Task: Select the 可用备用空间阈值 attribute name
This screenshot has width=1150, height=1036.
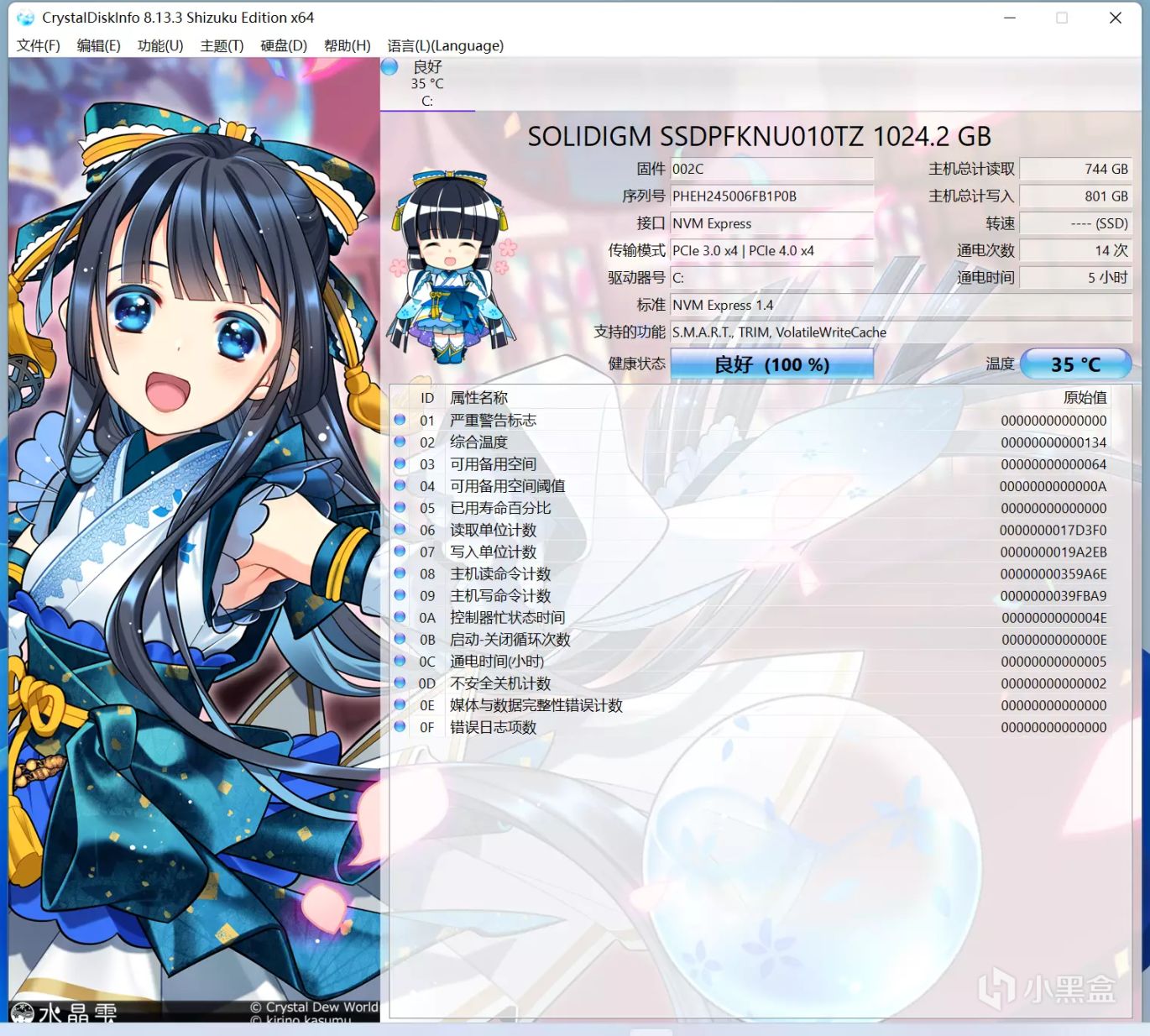Action: point(507,486)
